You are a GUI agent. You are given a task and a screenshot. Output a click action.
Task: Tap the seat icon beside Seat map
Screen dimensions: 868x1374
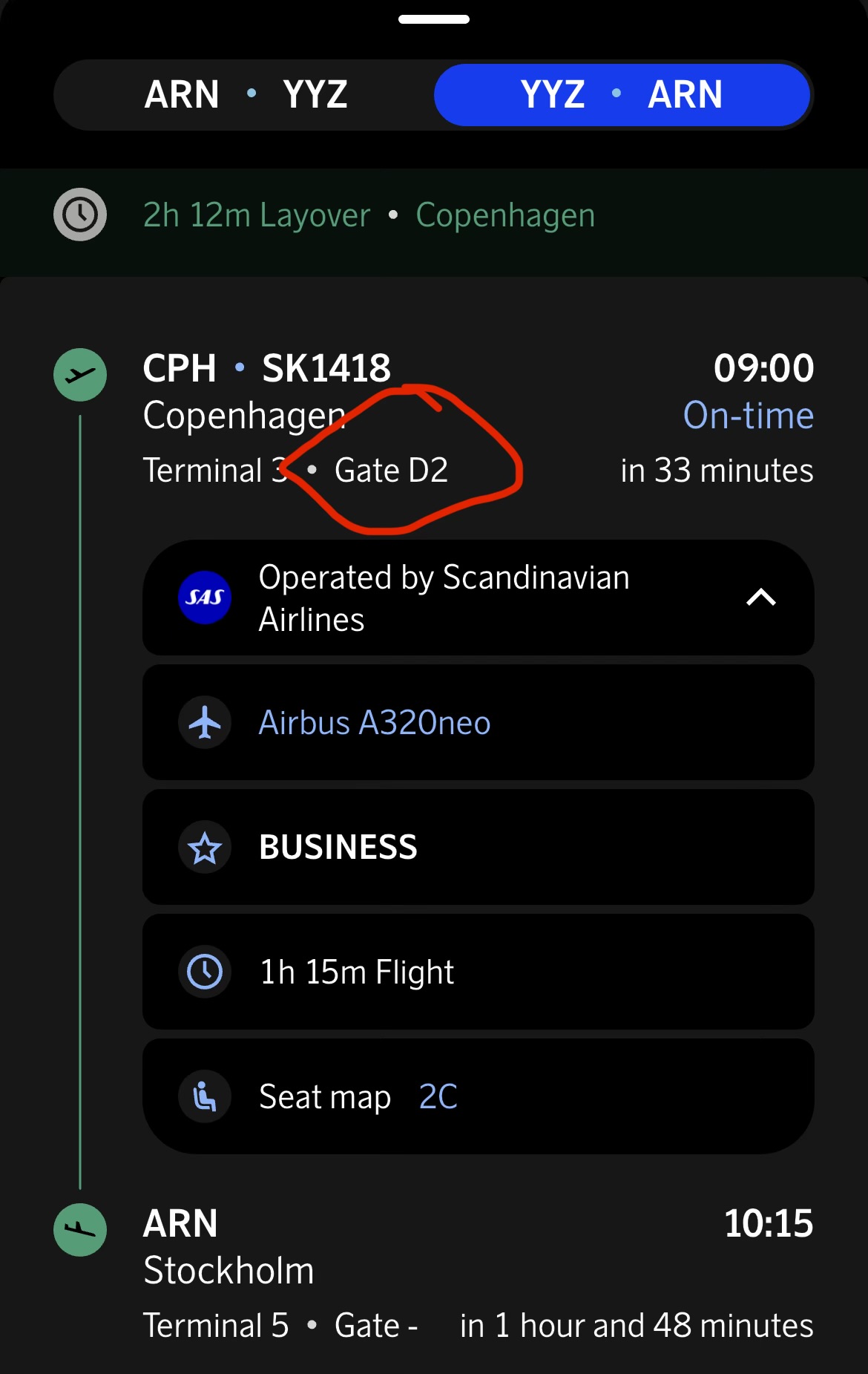pyautogui.click(x=205, y=1096)
